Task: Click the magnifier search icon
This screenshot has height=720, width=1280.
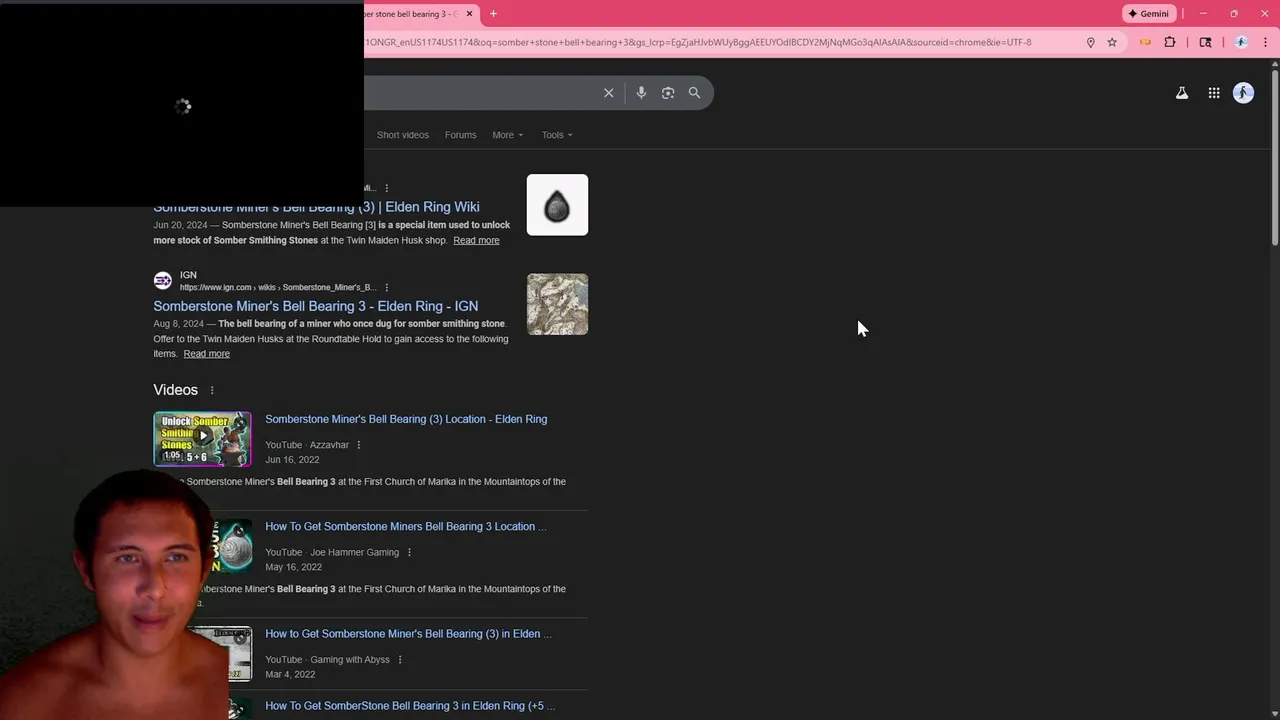Action: (694, 93)
